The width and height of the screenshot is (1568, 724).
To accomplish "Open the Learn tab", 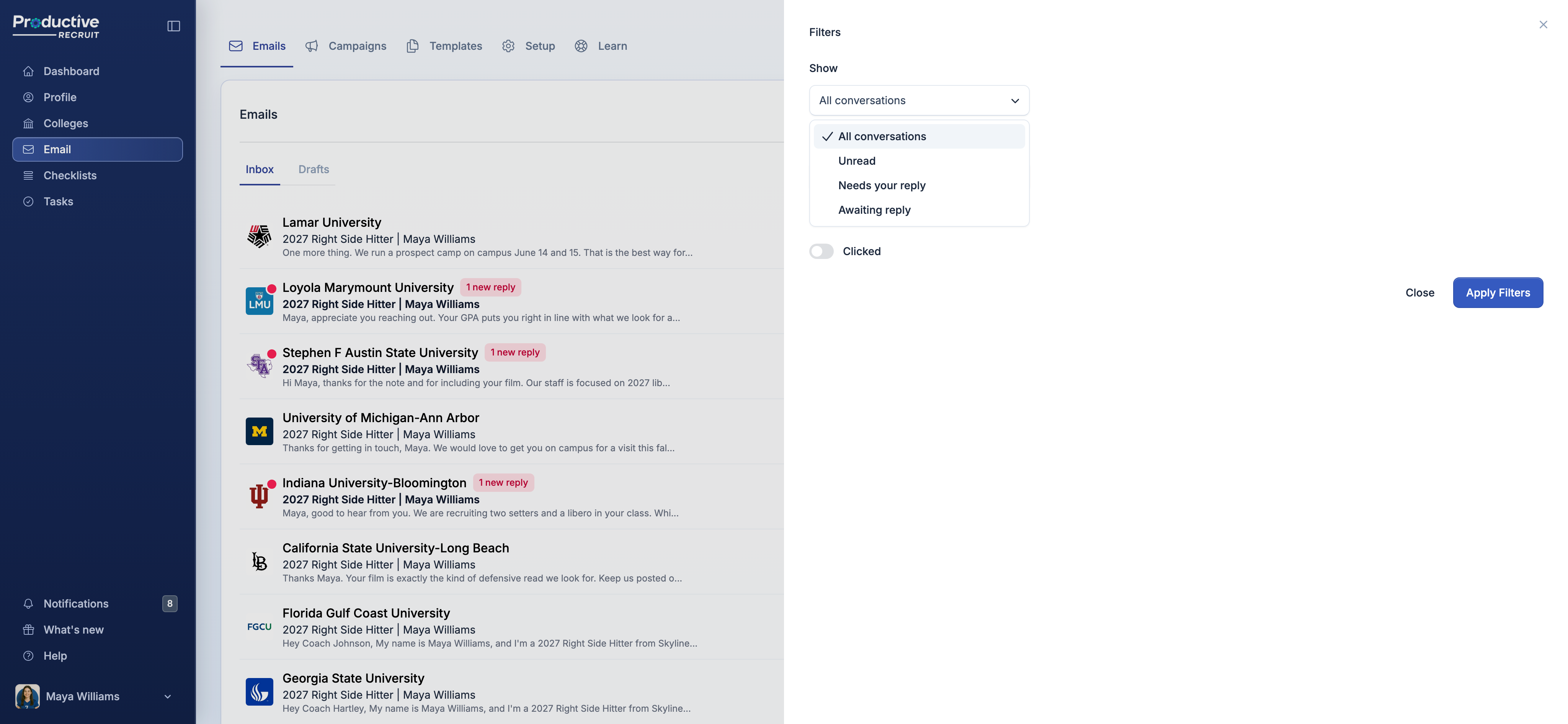I will pos(601,46).
